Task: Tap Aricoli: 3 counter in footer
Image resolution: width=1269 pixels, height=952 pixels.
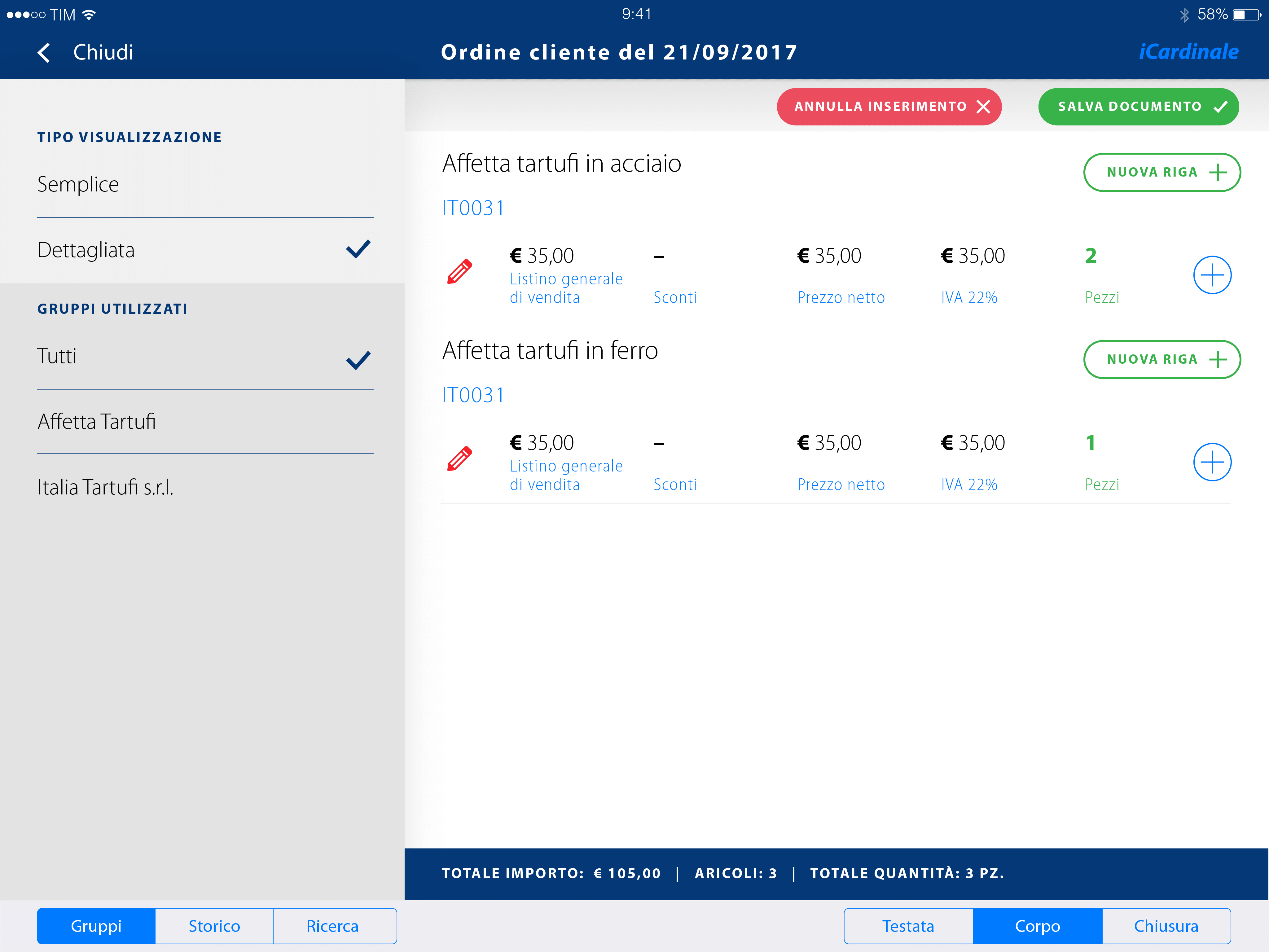Action: coord(735,873)
